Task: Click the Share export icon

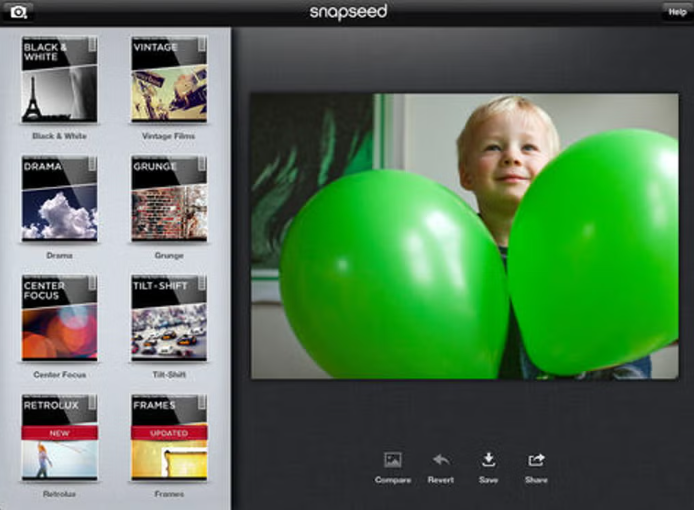Action: (536, 460)
